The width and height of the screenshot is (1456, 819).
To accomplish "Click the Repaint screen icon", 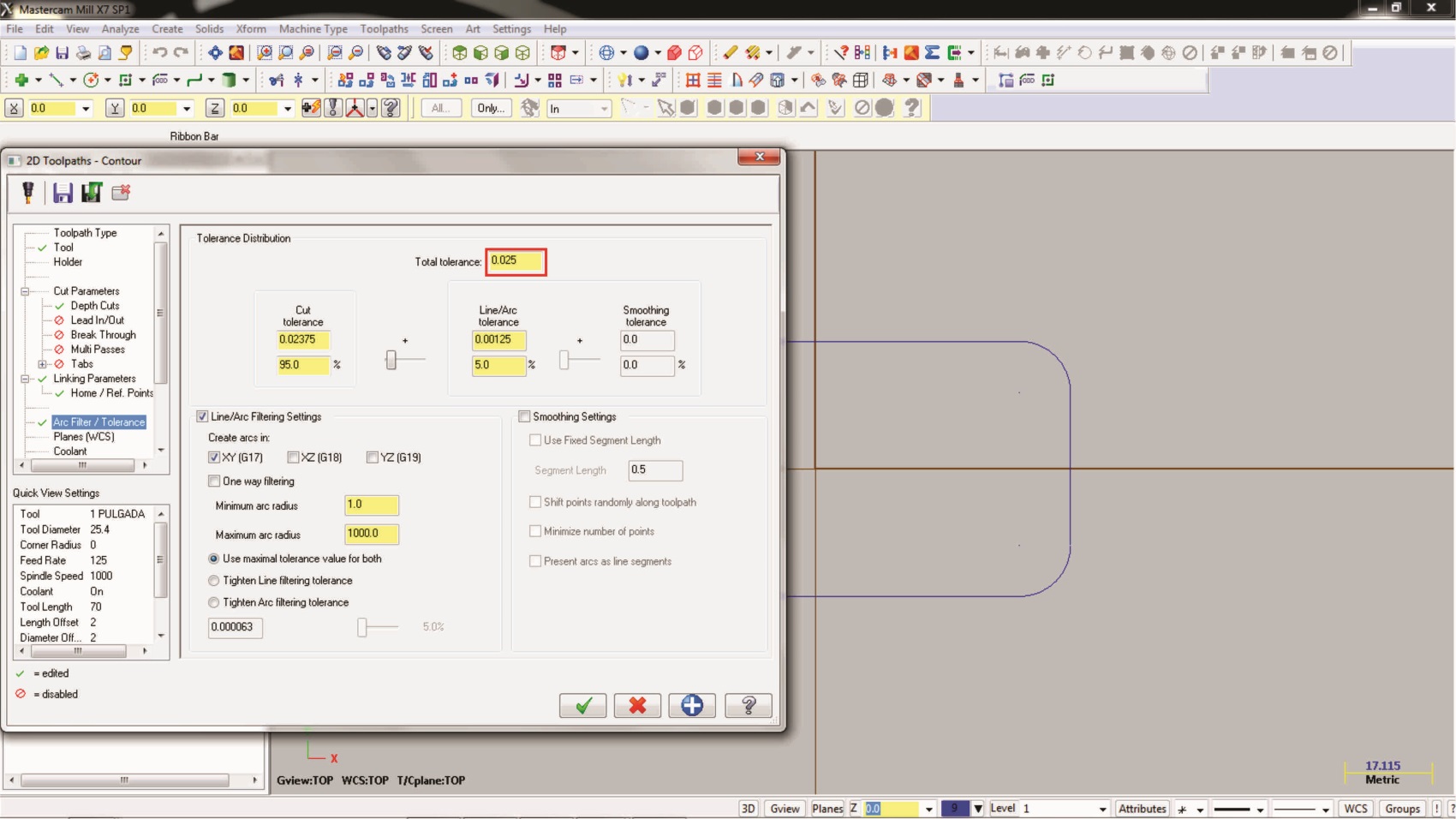I will (236, 53).
